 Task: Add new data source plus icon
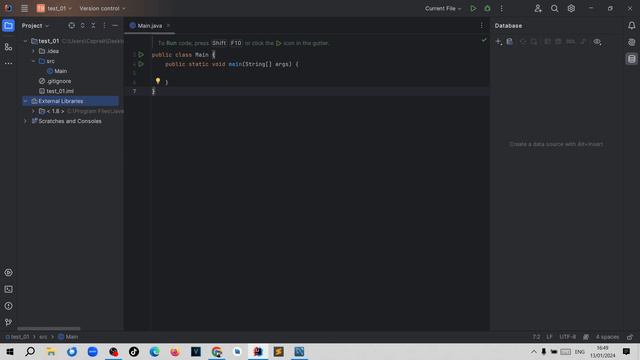point(498,42)
